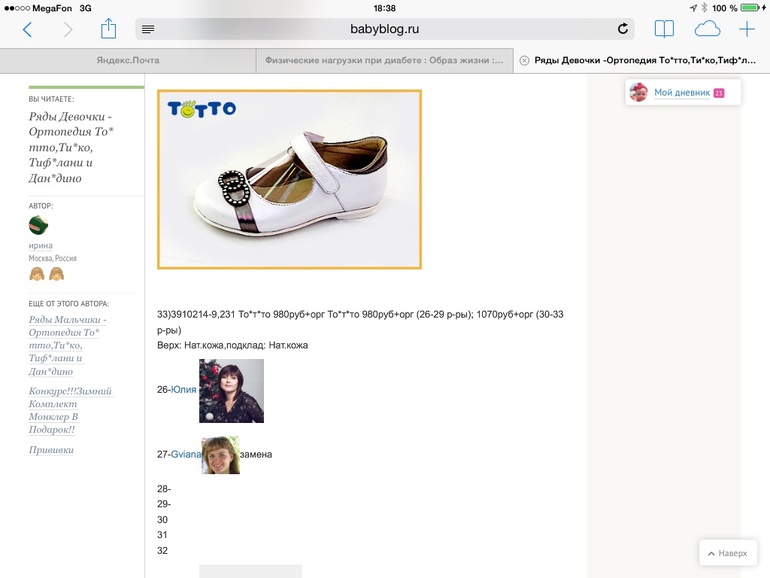Open the pink 23 notifications badge

[x=719, y=93]
